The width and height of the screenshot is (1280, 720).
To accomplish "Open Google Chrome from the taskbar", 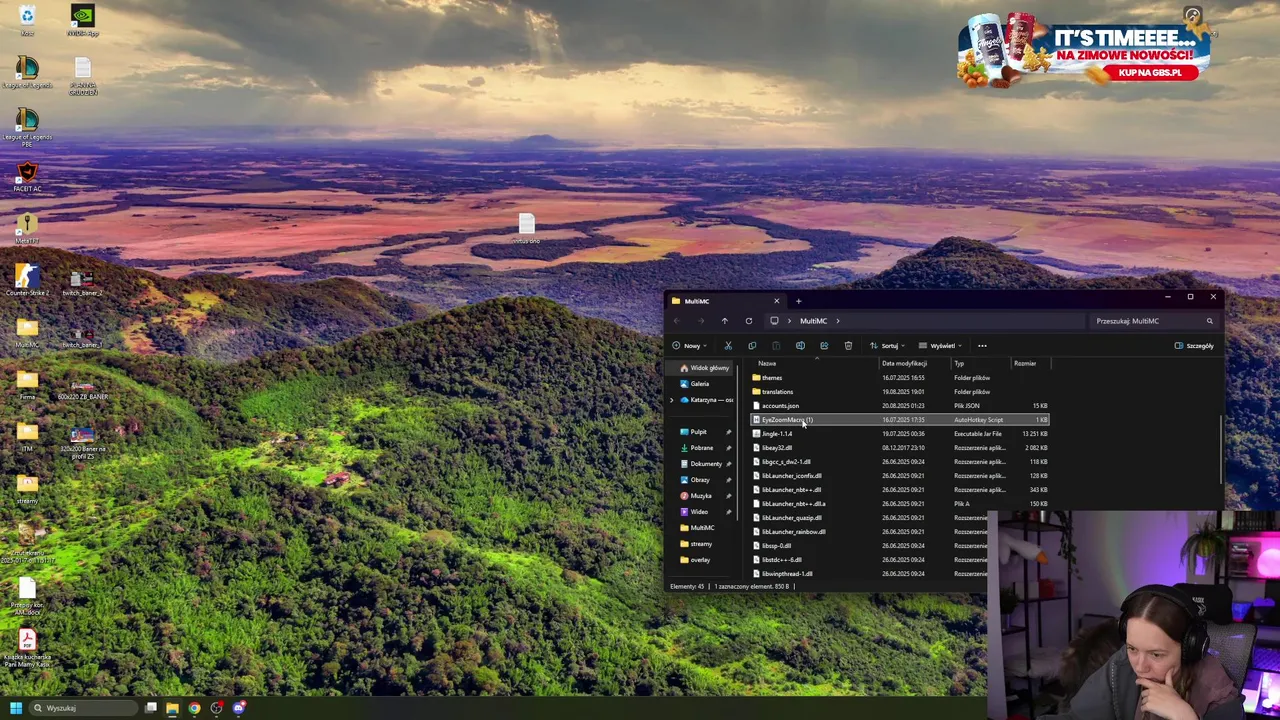I will pos(194,708).
